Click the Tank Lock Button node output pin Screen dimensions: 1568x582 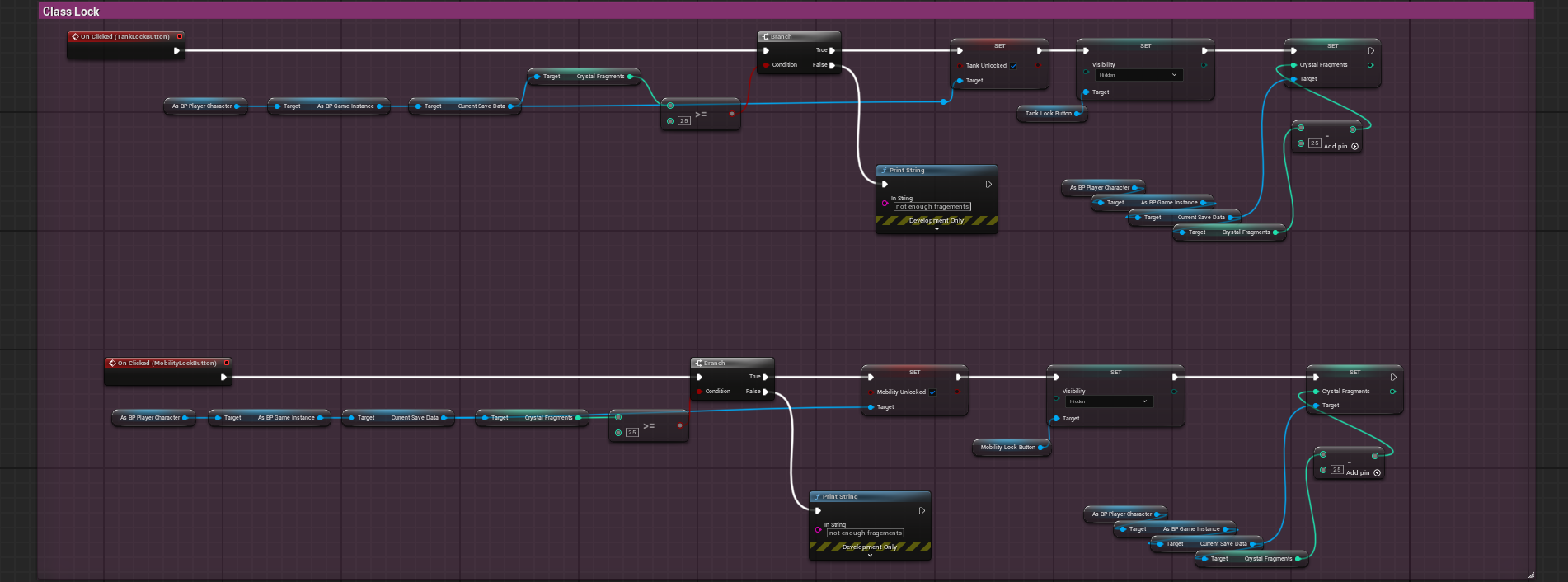point(1077,114)
